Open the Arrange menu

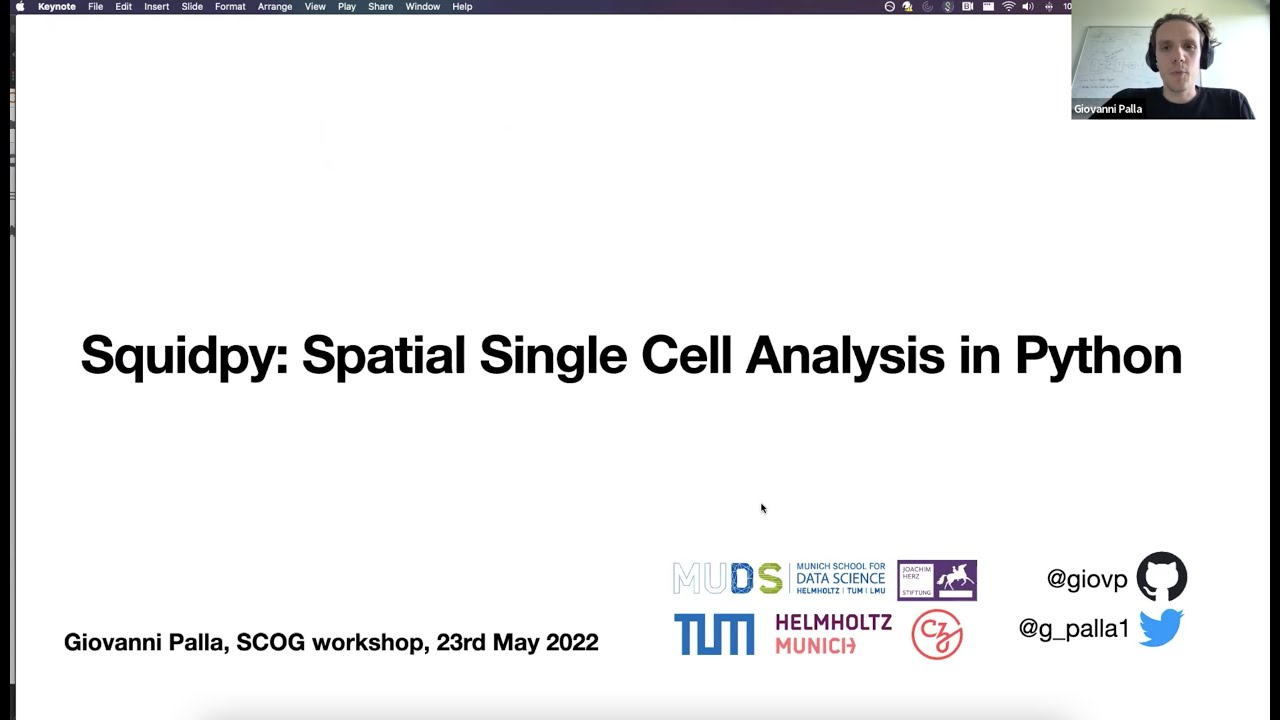tap(275, 6)
